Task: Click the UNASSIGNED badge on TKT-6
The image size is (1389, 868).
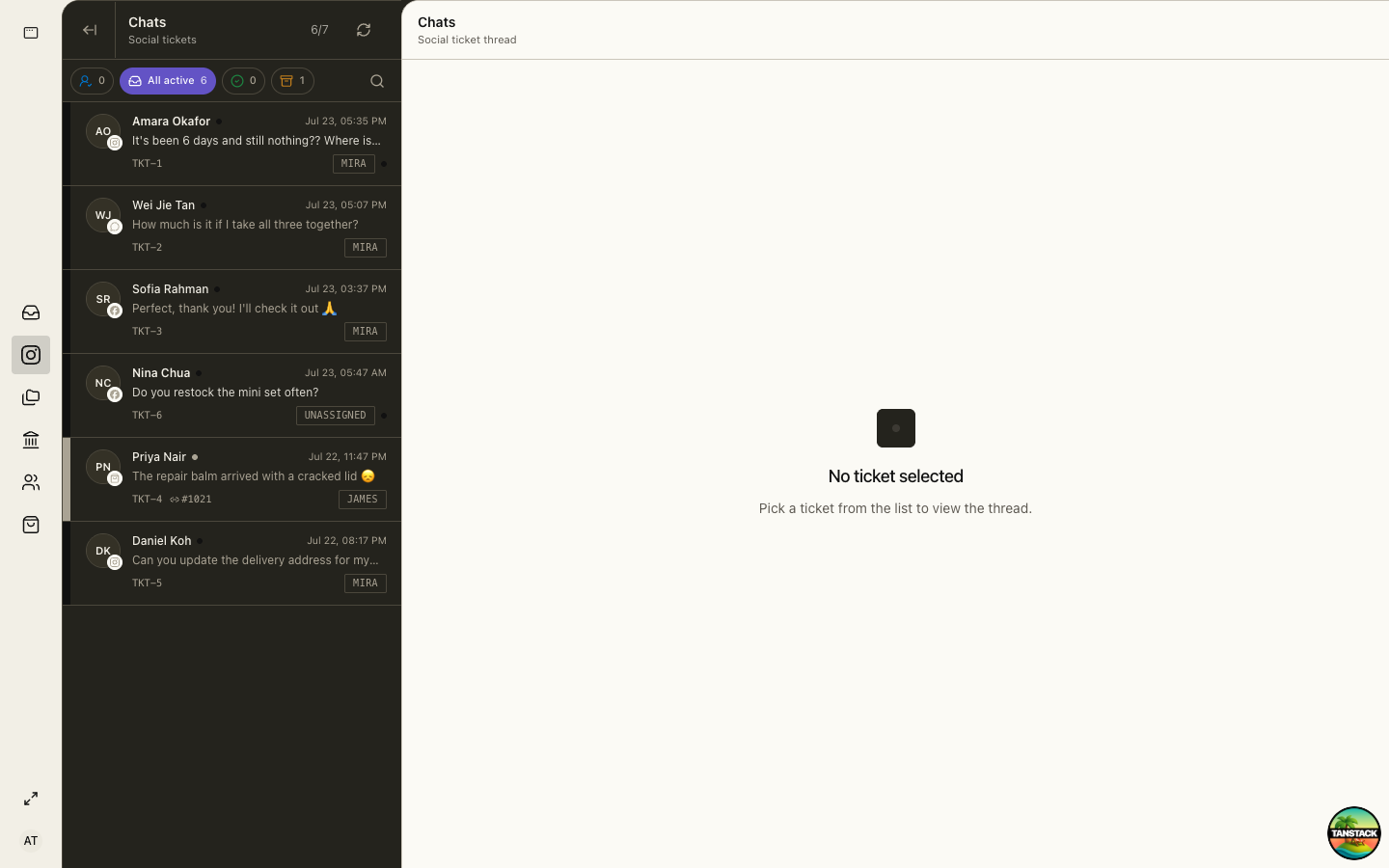Action: point(336,416)
